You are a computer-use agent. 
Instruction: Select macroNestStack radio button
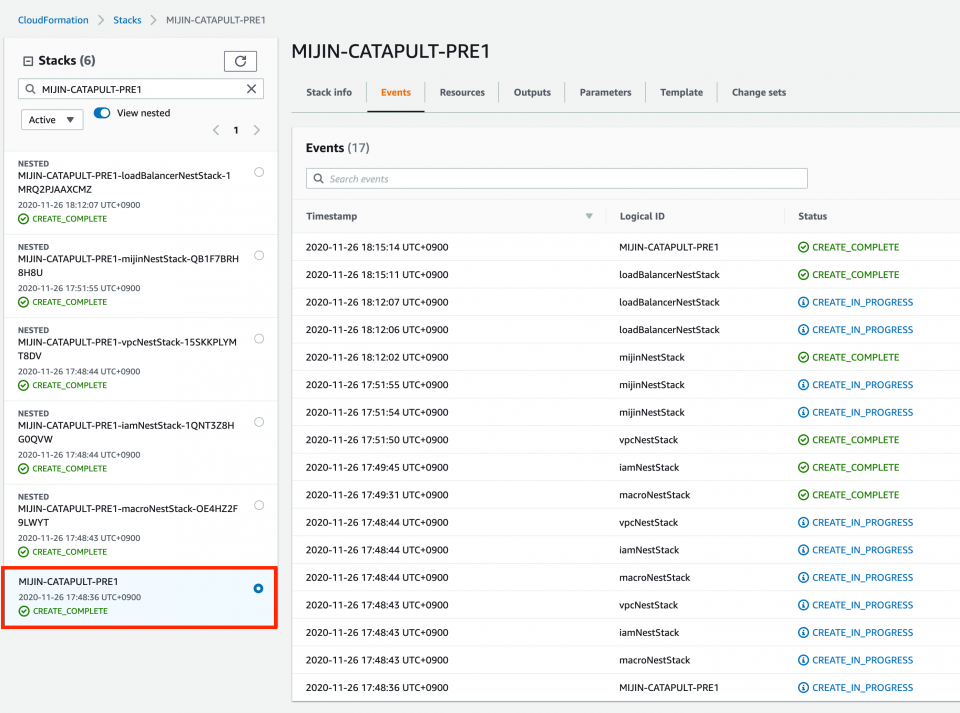259,506
